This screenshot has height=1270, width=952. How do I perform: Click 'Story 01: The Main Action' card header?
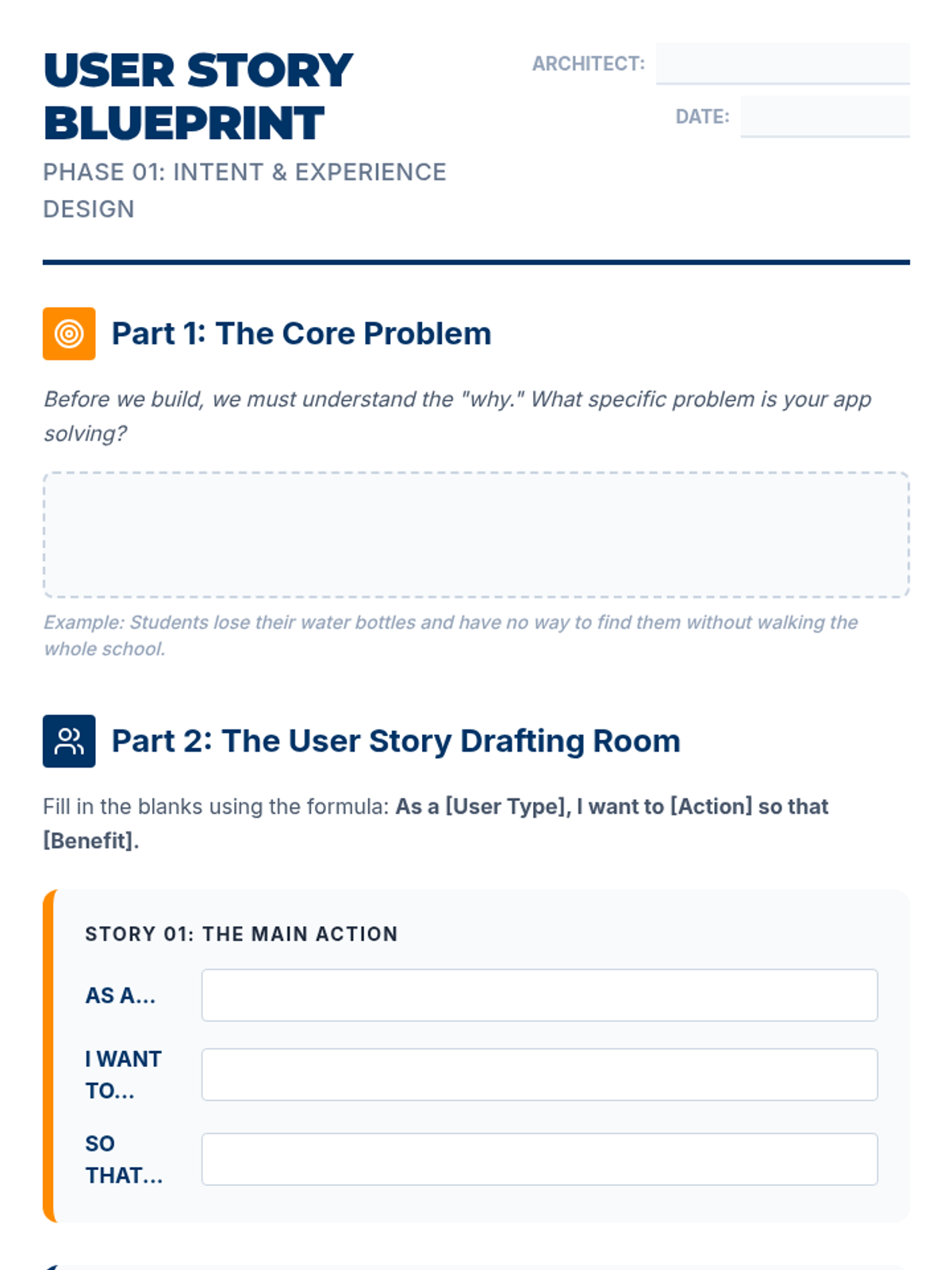click(241, 933)
